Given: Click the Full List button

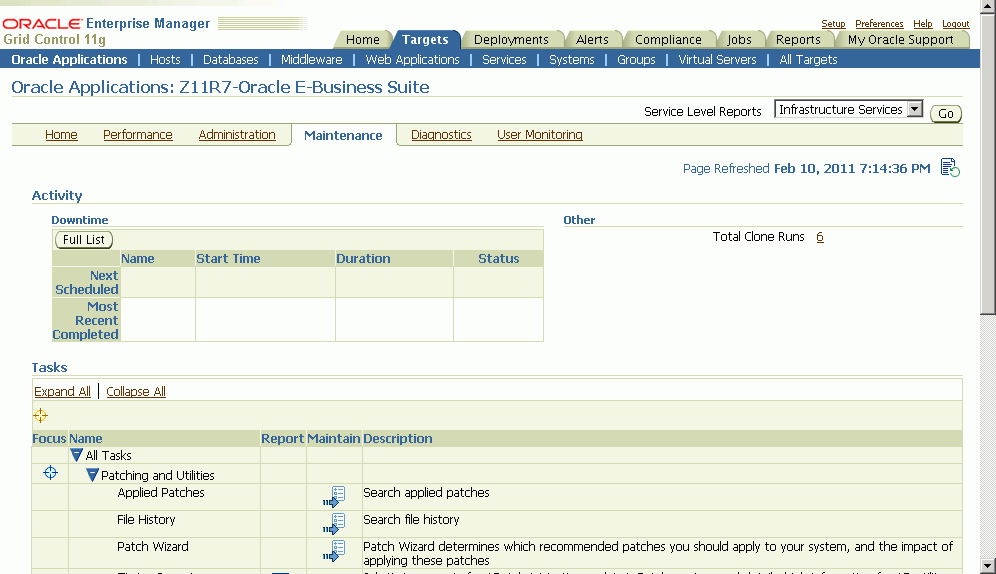Looking at the screenshot, I should pyautogui.click(x=84, y=239).
